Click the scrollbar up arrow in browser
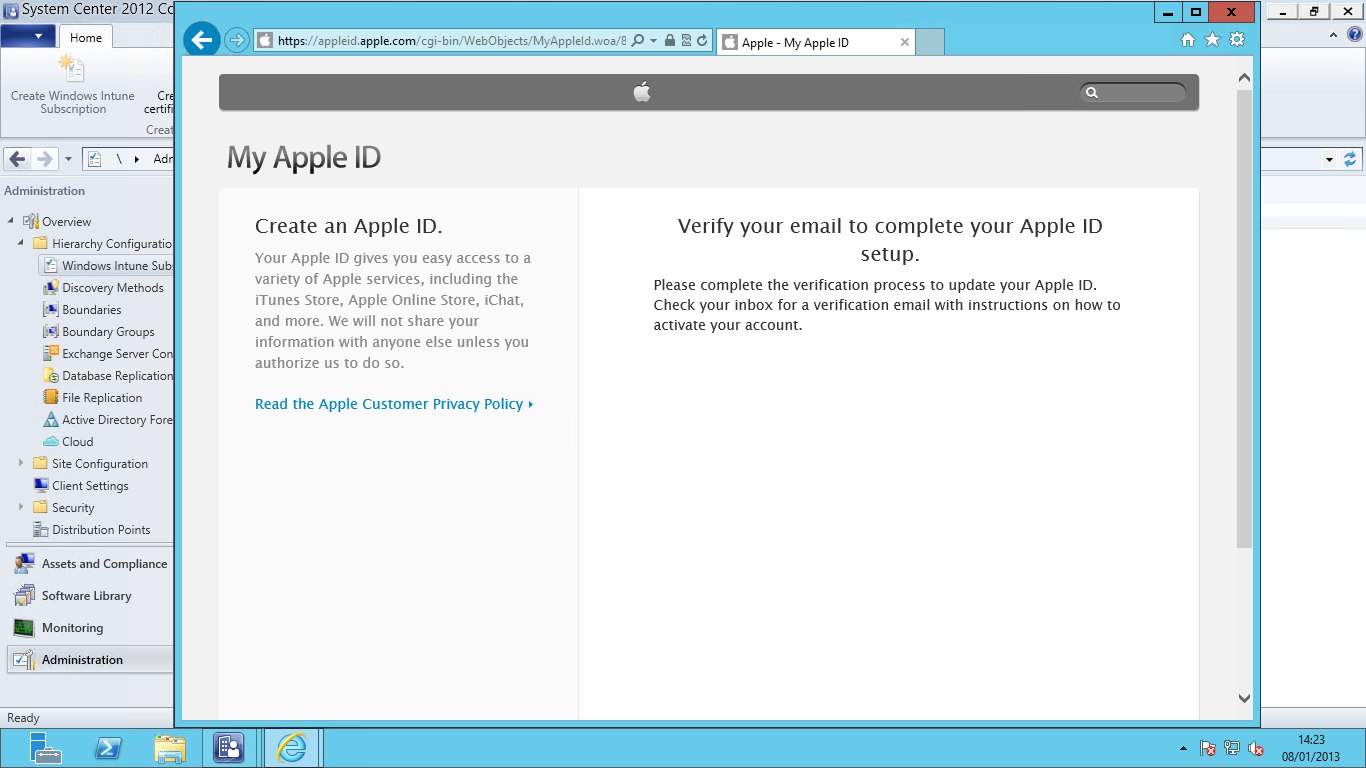This screenshot has height=768, width=1366. pyautogui.click(x=1244, y=78)
